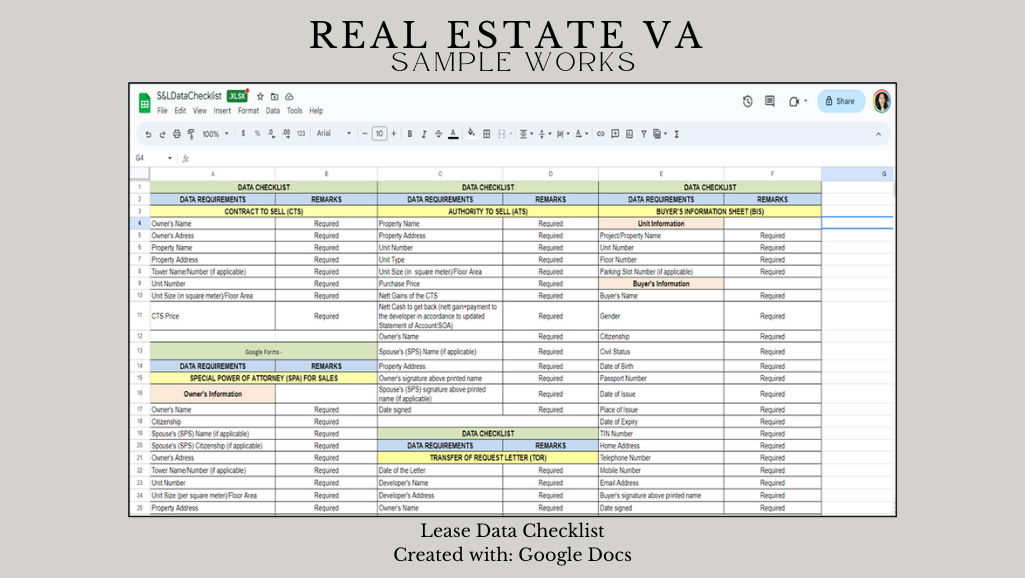
Task: Check the cloud document status icon
Action: pos(289,96)
